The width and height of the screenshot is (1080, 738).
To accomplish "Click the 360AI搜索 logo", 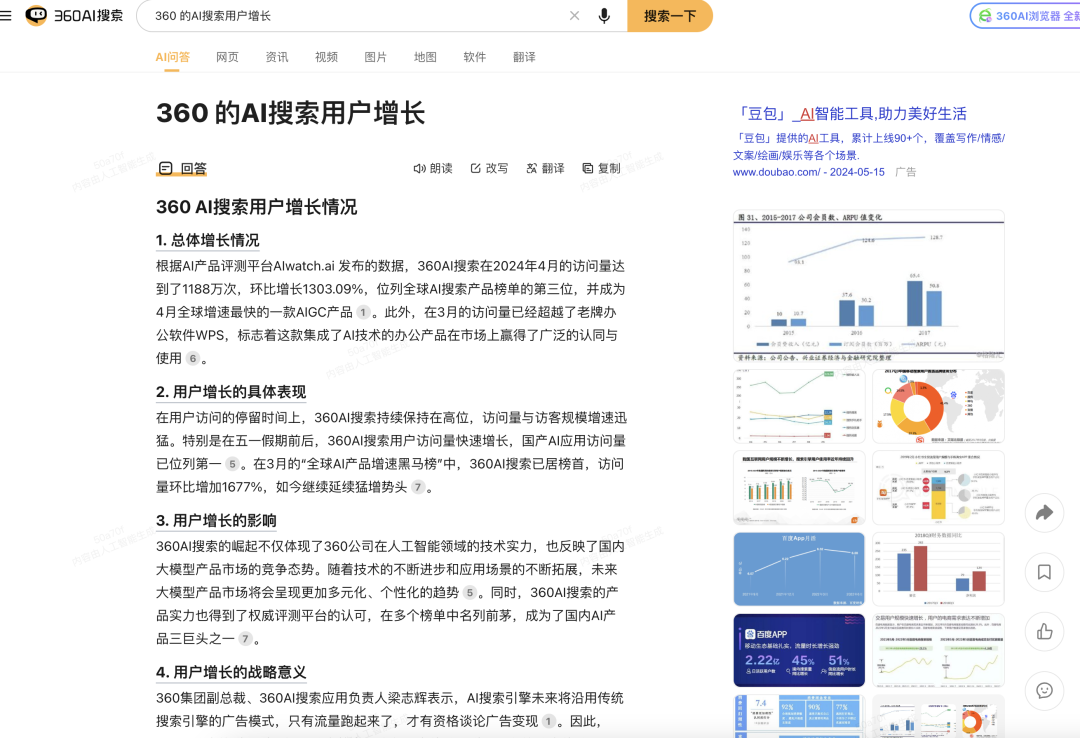I will pyautogui.click(x=74, y=15).
